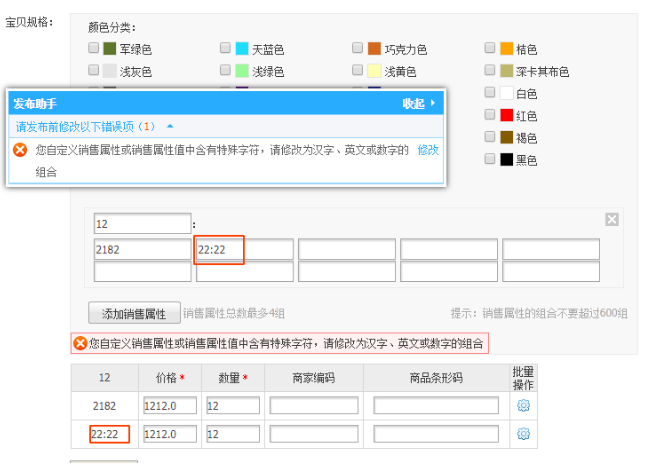This screenshot has height=471, width=647.
Task: Click the 商家编码 field in row 2182
Action: click(x=314, y=406)
